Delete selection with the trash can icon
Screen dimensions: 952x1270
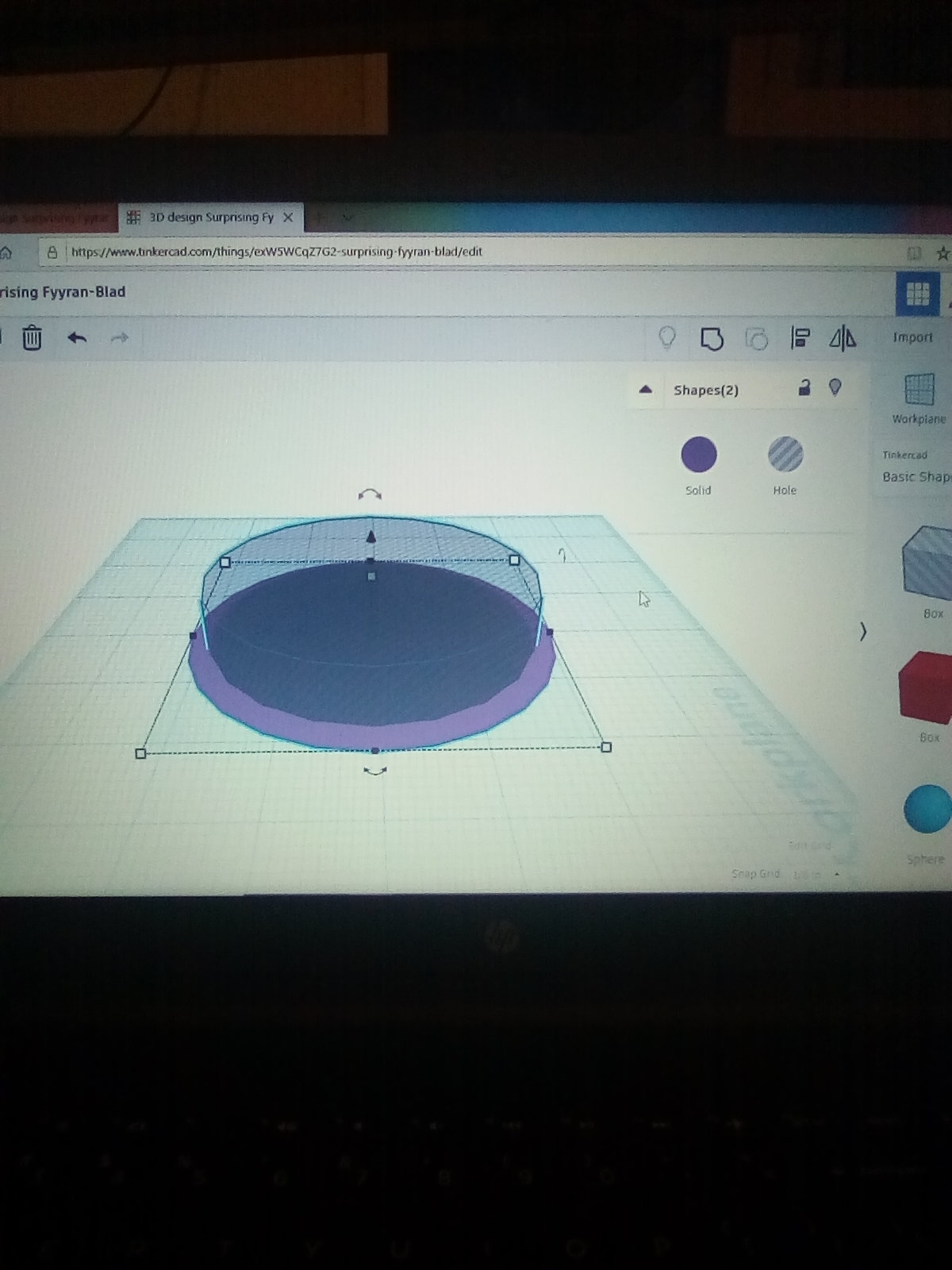pyautogui.click(x=32, y=337)
